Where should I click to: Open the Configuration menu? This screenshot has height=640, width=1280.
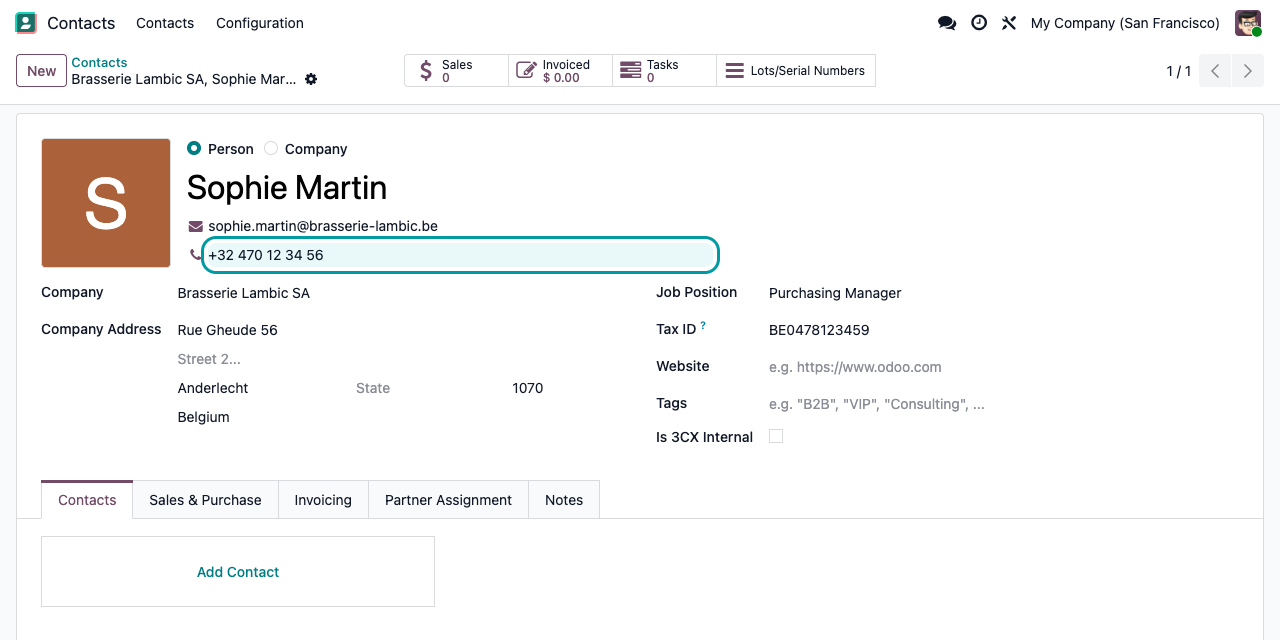click(260, 23)
